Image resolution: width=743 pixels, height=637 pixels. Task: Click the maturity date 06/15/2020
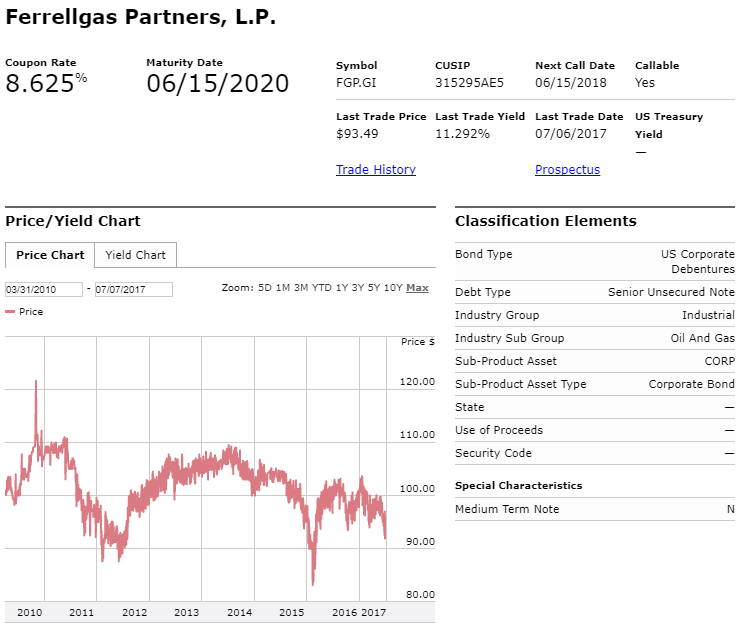[x=217, y=84]
